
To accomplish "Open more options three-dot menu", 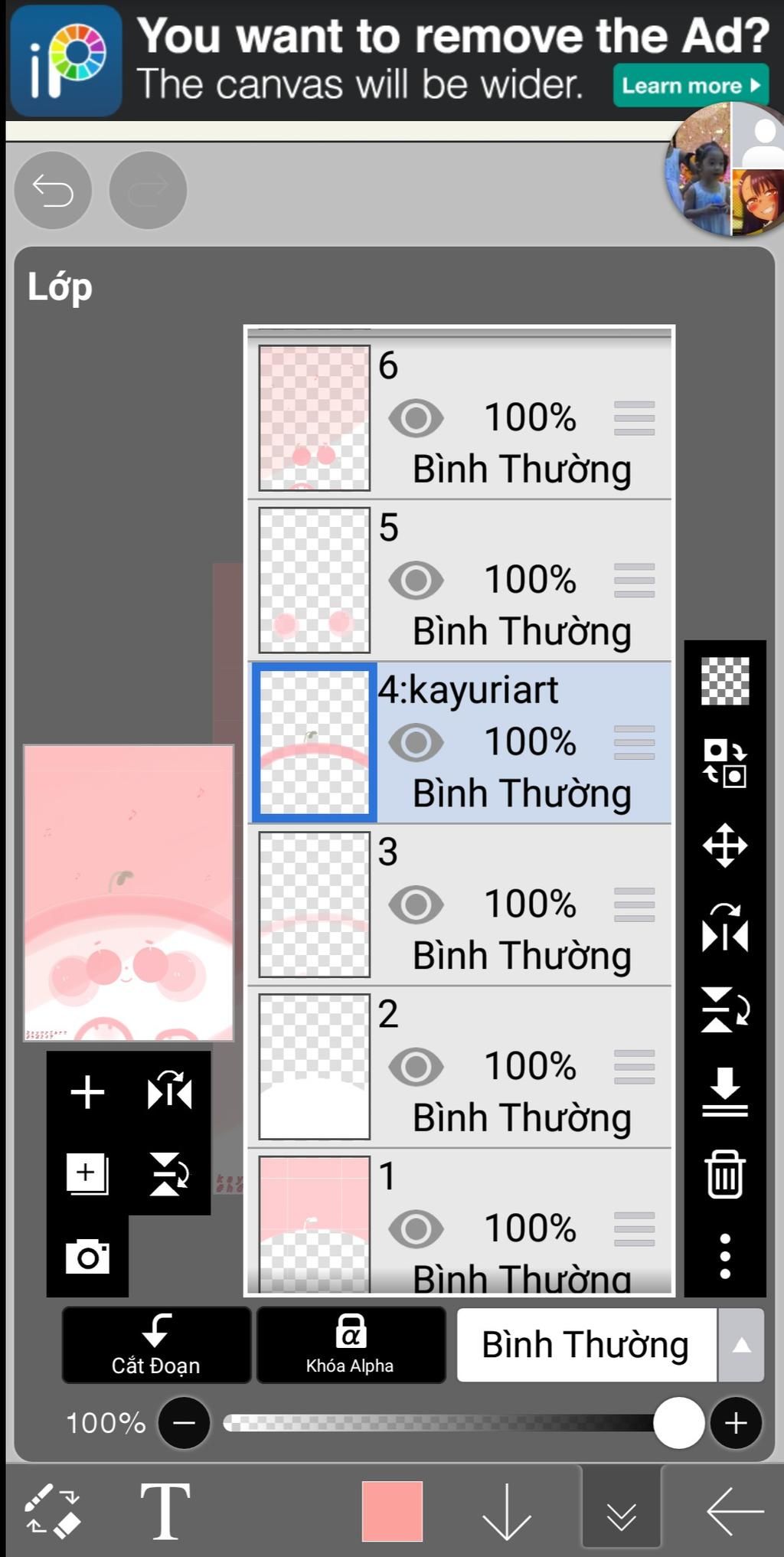I will [724, 1256].
